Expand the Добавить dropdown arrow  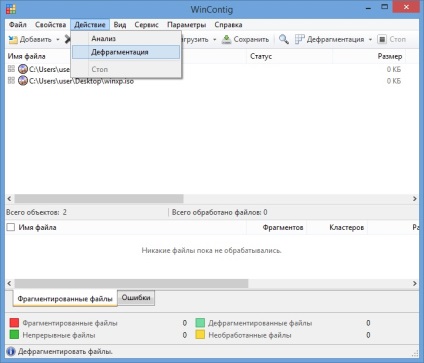pyautogui.click(x=58, y=39)
